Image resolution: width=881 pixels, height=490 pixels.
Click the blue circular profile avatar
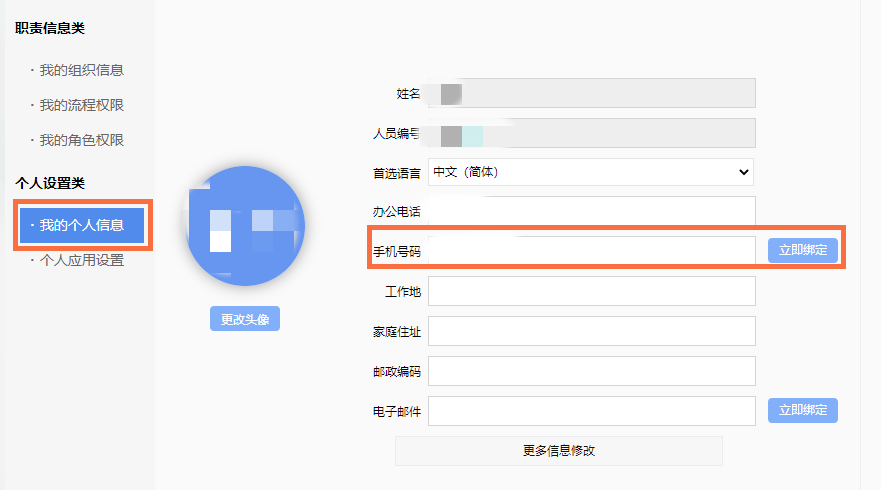(x=245, y=225)
